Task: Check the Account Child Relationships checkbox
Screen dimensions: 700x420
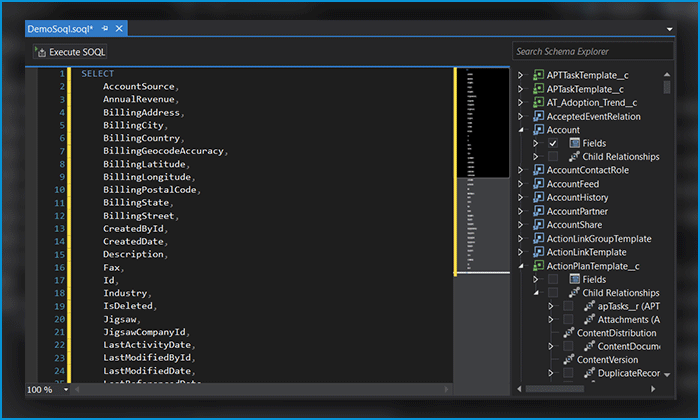Action: (x=553, y=157)
